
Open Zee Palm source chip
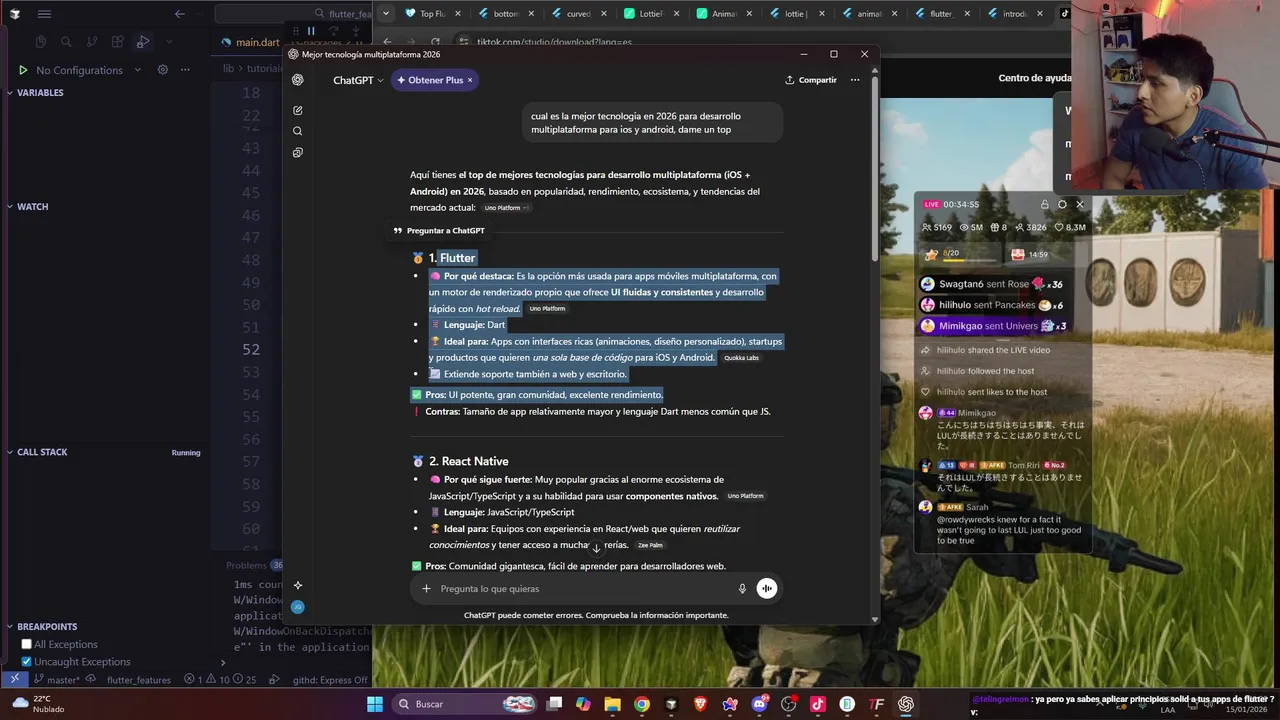point(650,545)
